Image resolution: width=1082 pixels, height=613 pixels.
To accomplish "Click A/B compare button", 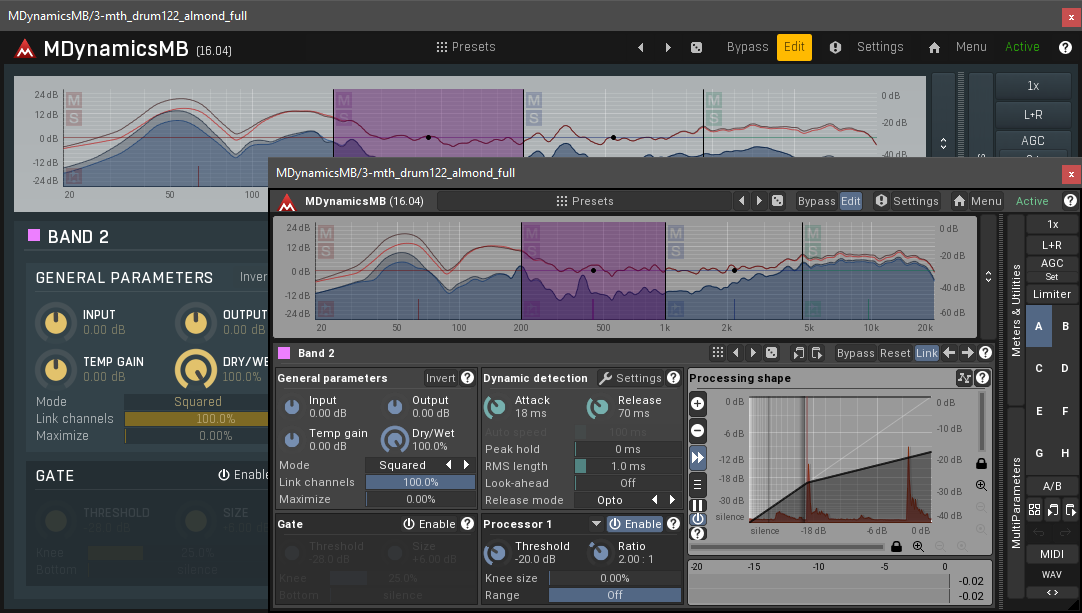I will [1052, 486].
